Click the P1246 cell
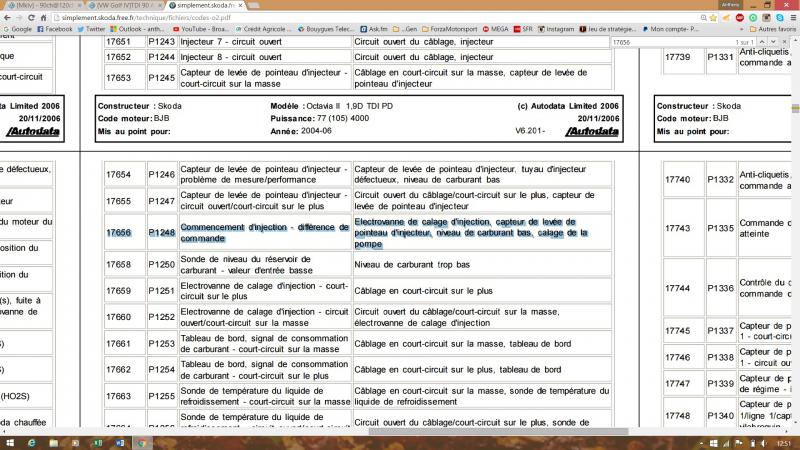800x450 pixels. (x=162, y=174)
